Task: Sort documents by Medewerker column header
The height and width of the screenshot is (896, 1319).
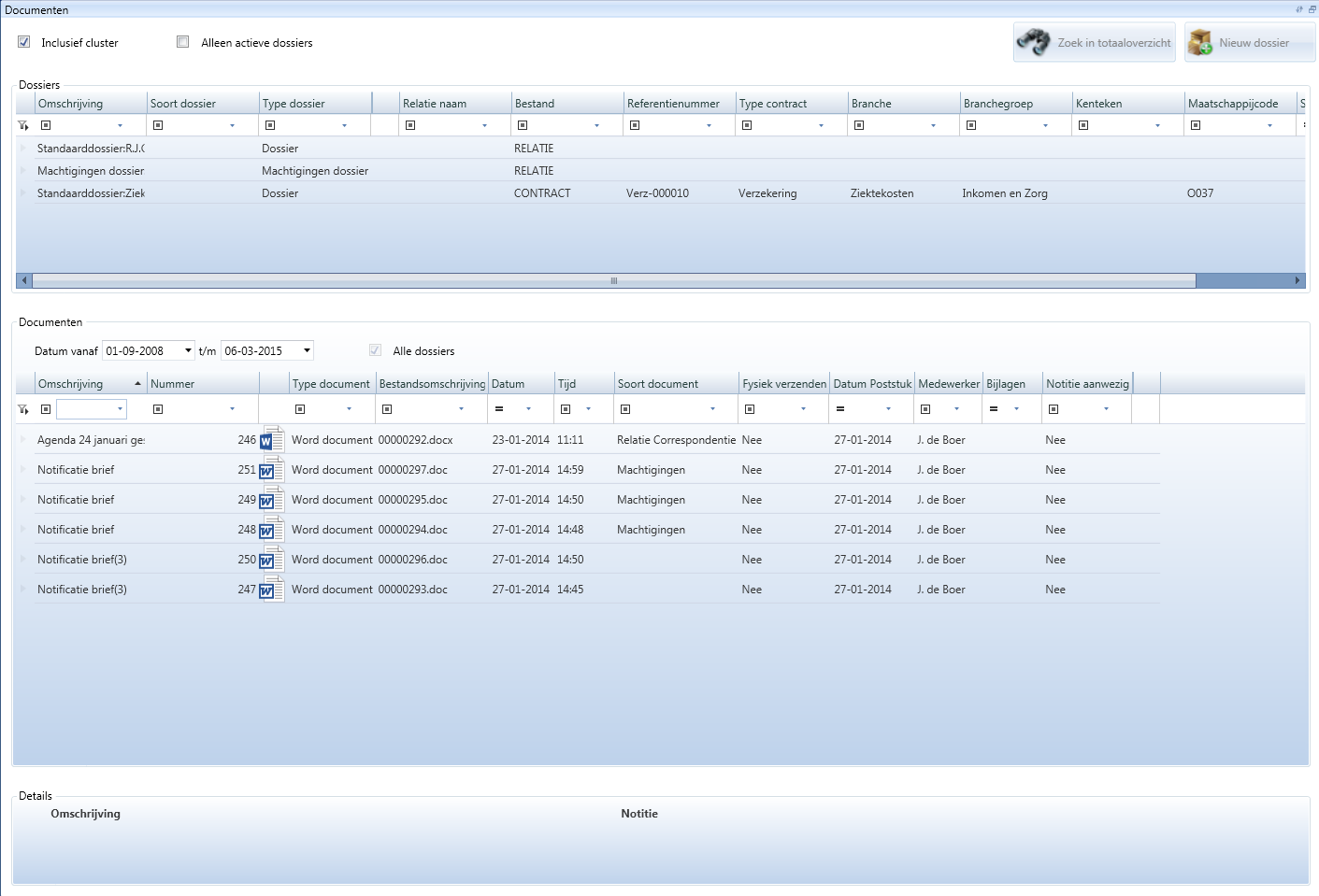Action: [x=949, y=384]
